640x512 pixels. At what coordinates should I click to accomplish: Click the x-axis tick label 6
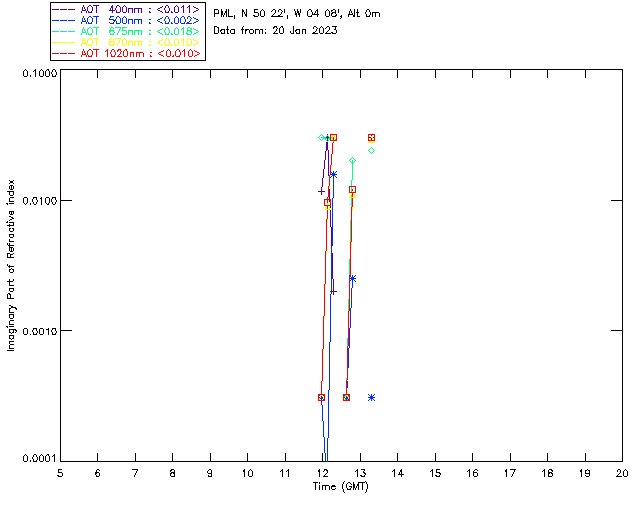coord(98,473)
